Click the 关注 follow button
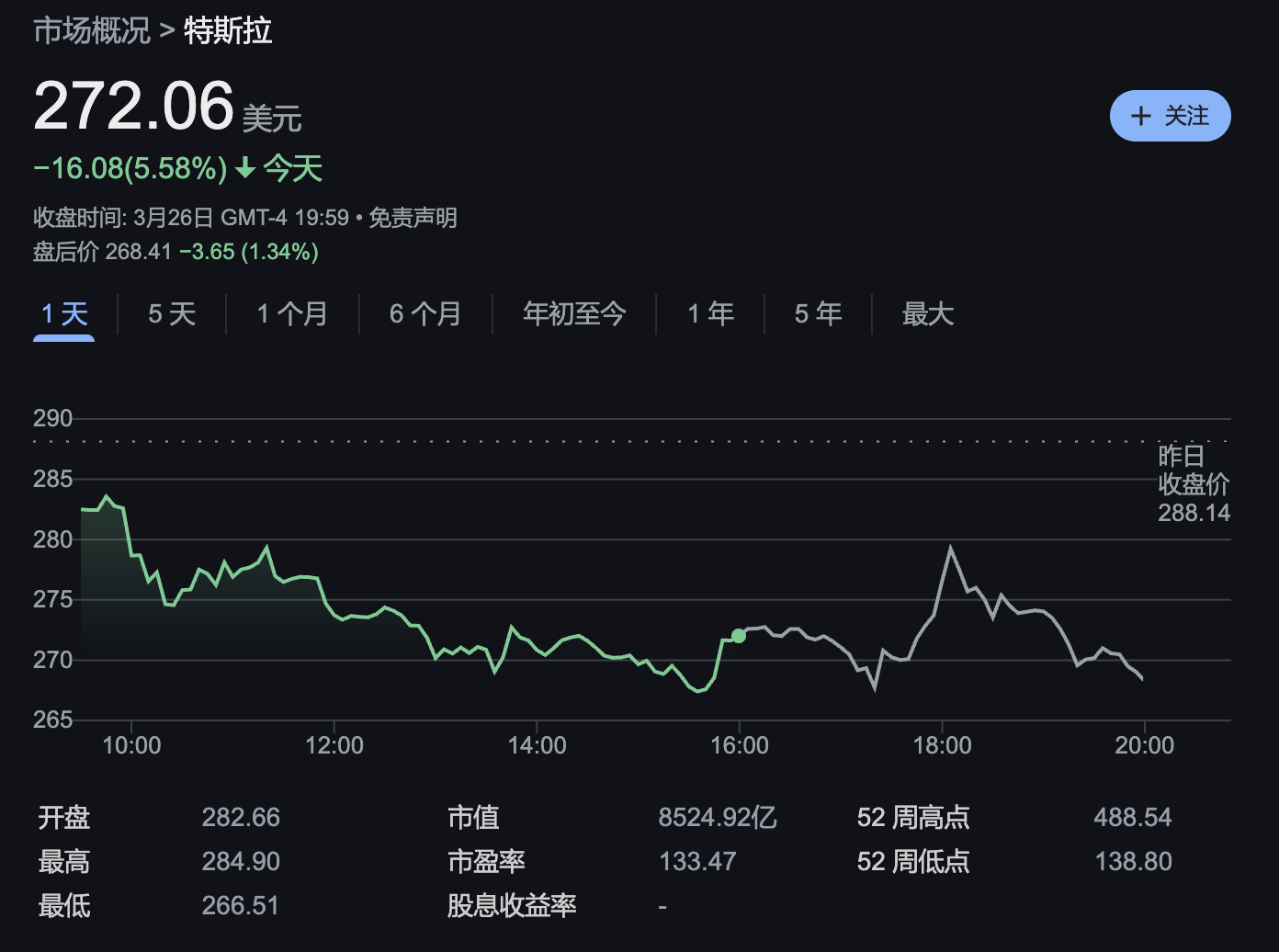1279x952 pixels. 1170,116
